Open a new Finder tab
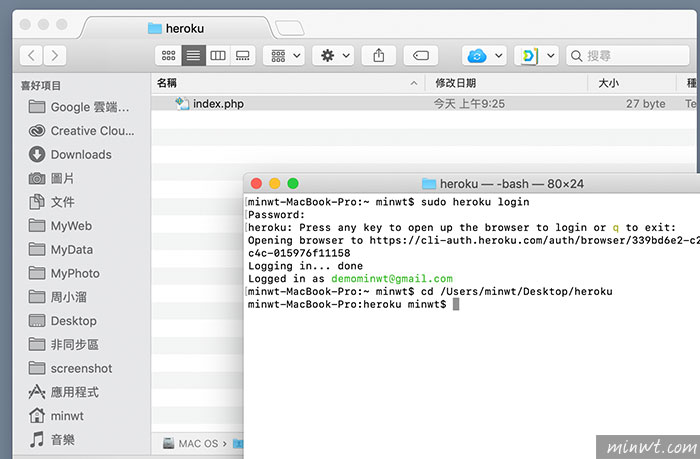 point(289,28)
